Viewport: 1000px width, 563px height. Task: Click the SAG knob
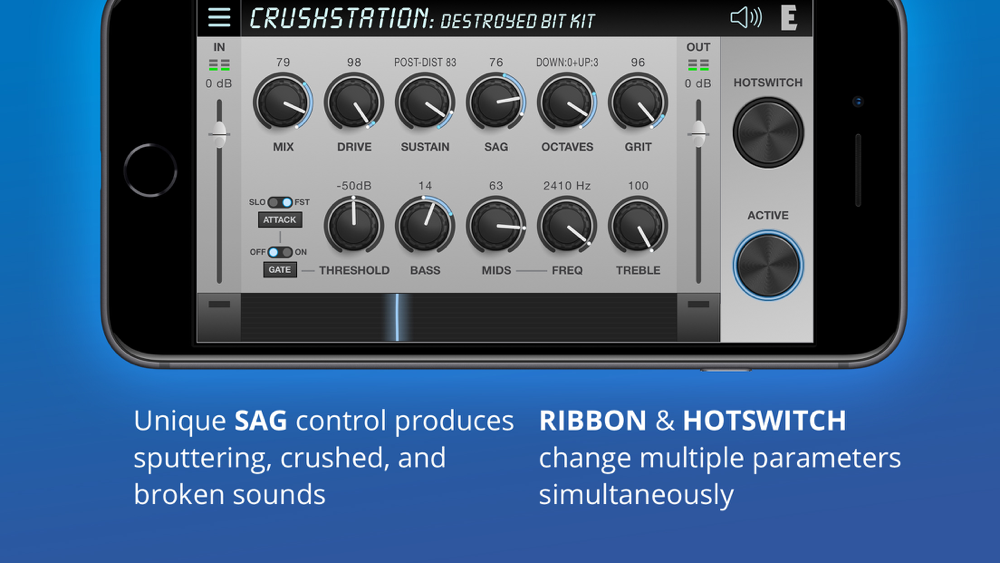point(496,102)
